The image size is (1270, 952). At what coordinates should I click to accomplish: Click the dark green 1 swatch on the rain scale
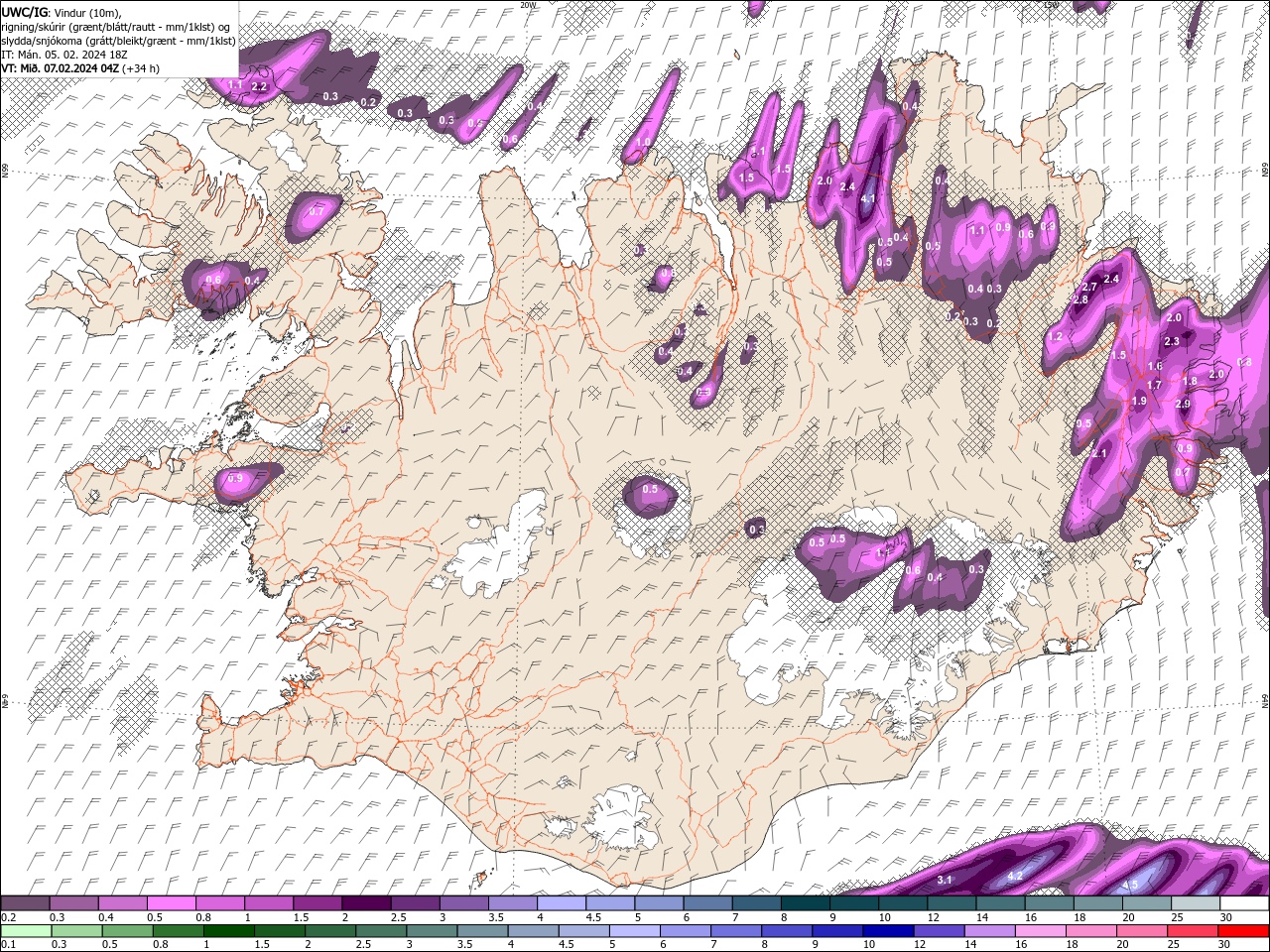(229, 931)
